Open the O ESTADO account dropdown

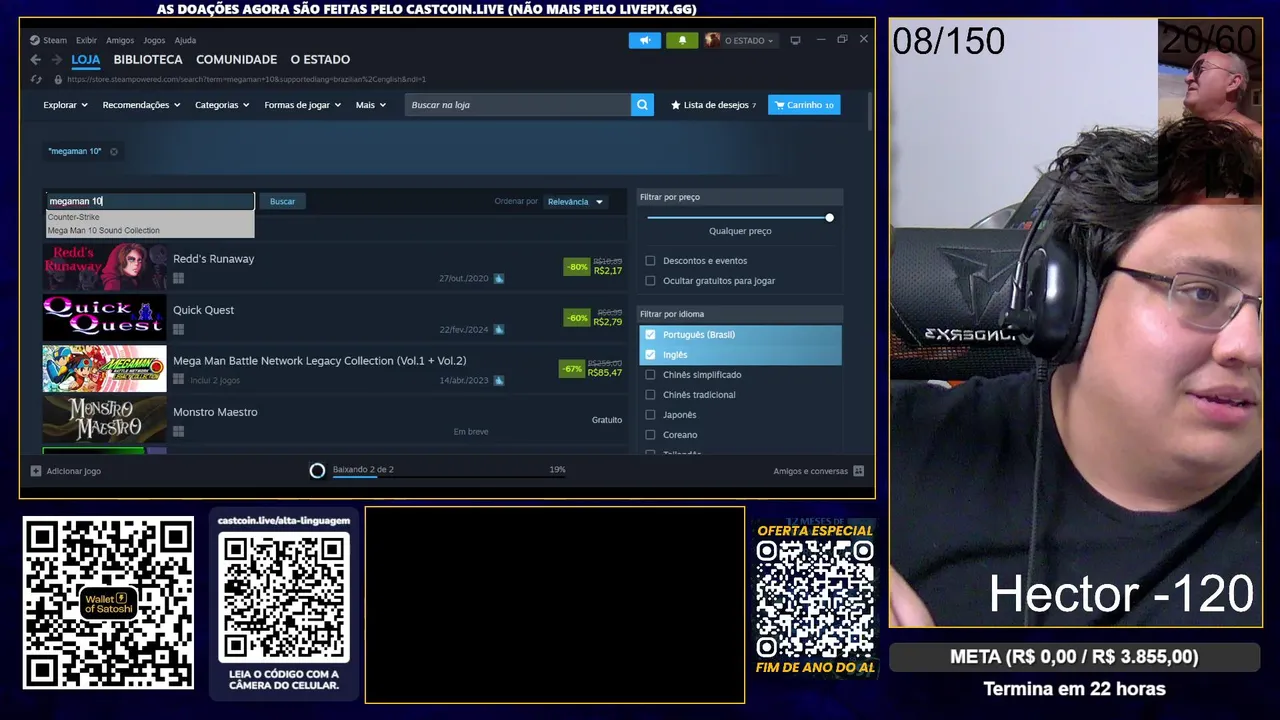[749, 41]
